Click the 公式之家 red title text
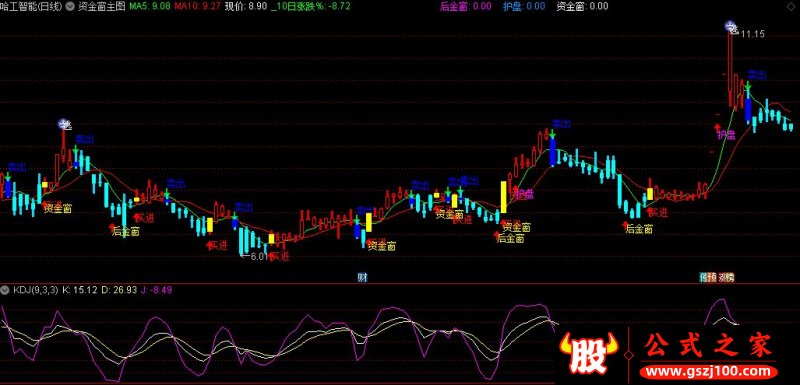The height and width of the screenshot is (385, 800). (x=709, y=347)
